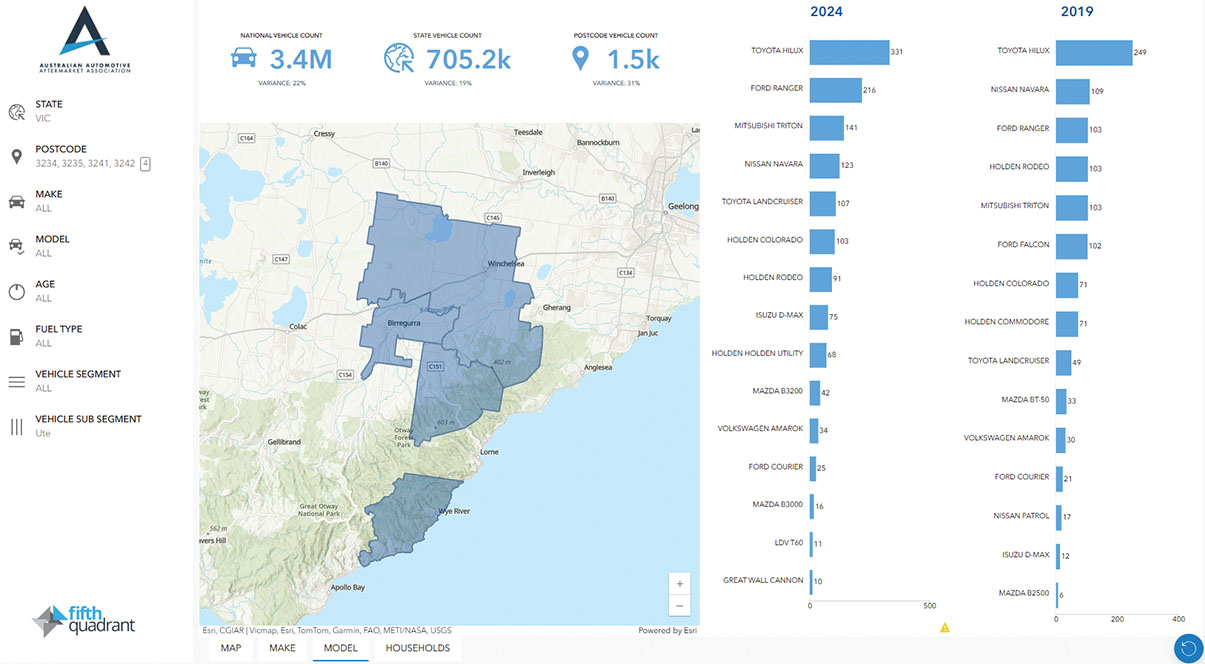The image size is (1205, 664).
Task: Click the 2024 chart heading
Action: [826, 12]
